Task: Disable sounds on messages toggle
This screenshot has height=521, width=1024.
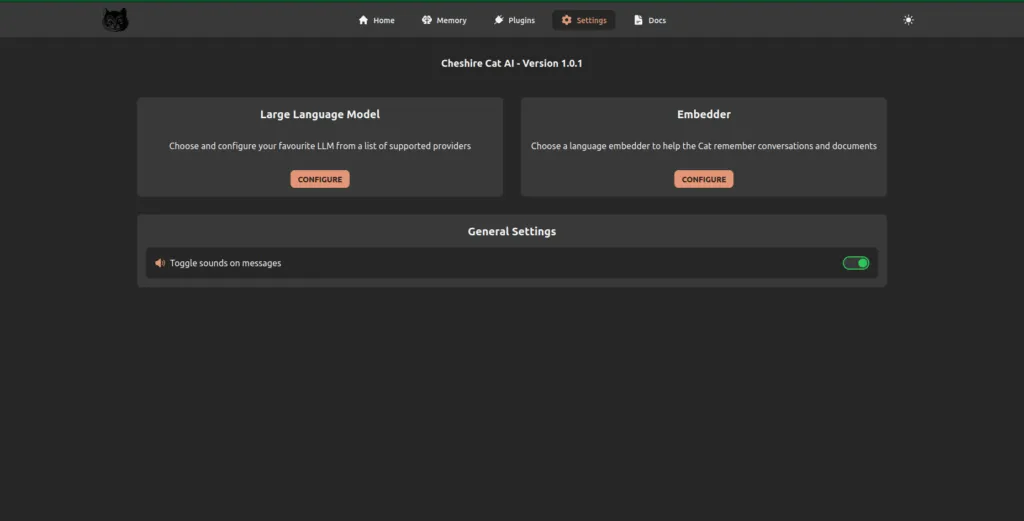Action: [x=856, y=263]
